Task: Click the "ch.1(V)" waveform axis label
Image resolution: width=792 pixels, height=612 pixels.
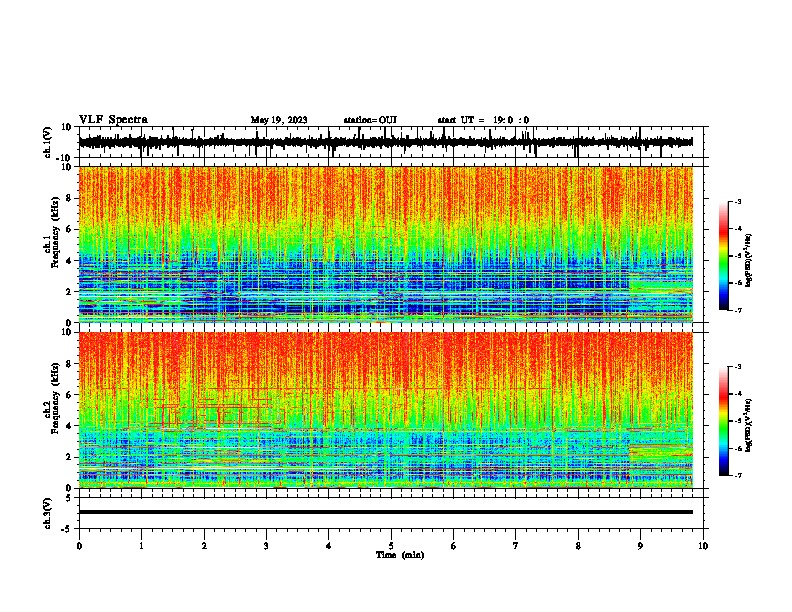Action: 48,142
